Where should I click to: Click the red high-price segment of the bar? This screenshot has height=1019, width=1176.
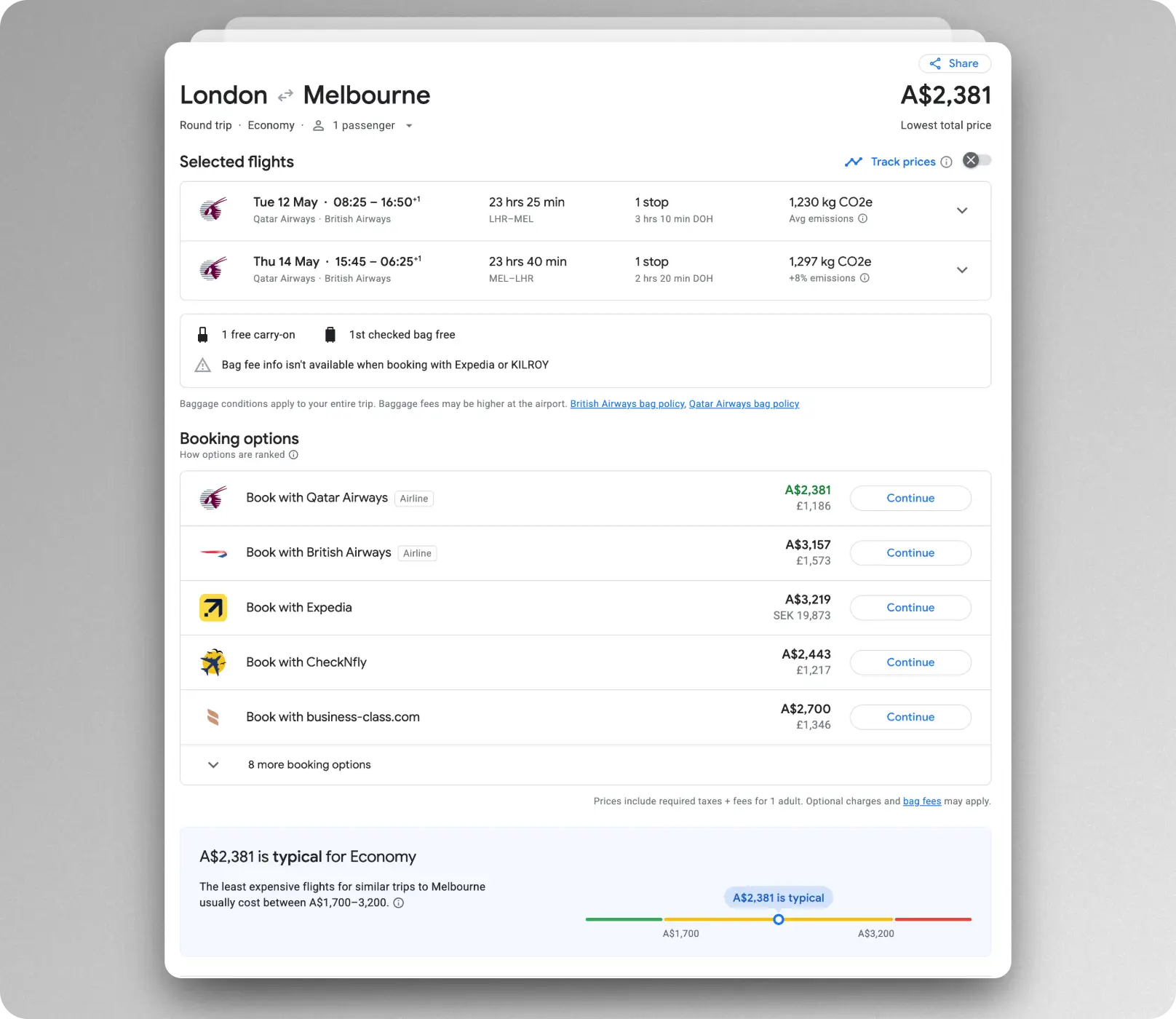933,919
